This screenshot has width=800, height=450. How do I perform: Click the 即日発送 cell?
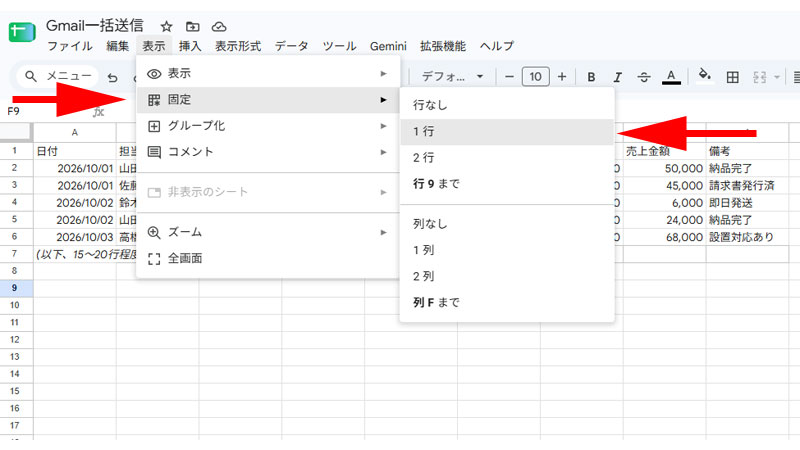pyautogui.click(x=747, y=203)
